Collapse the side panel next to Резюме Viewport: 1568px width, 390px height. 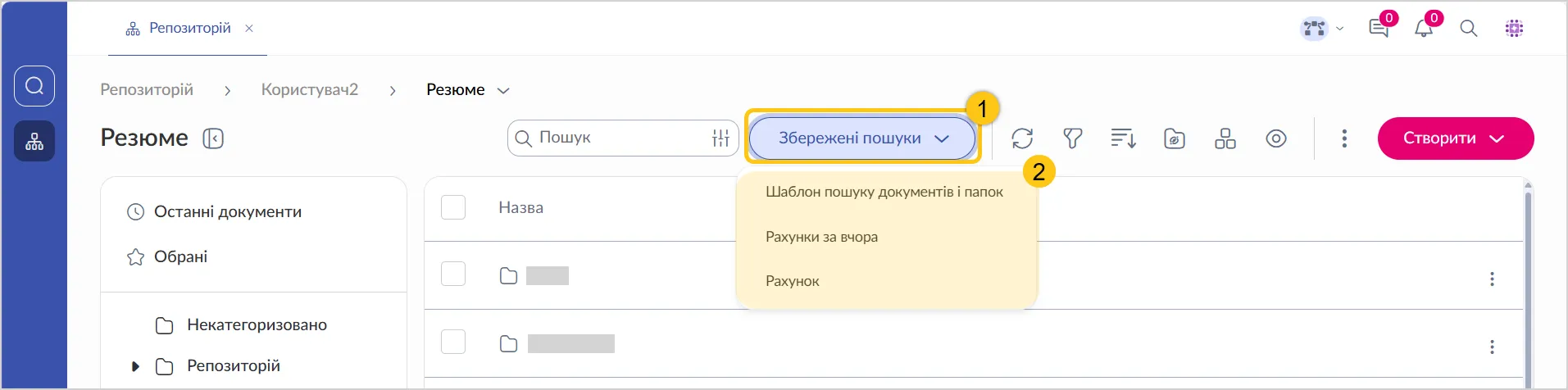click(x=213, y=138)
